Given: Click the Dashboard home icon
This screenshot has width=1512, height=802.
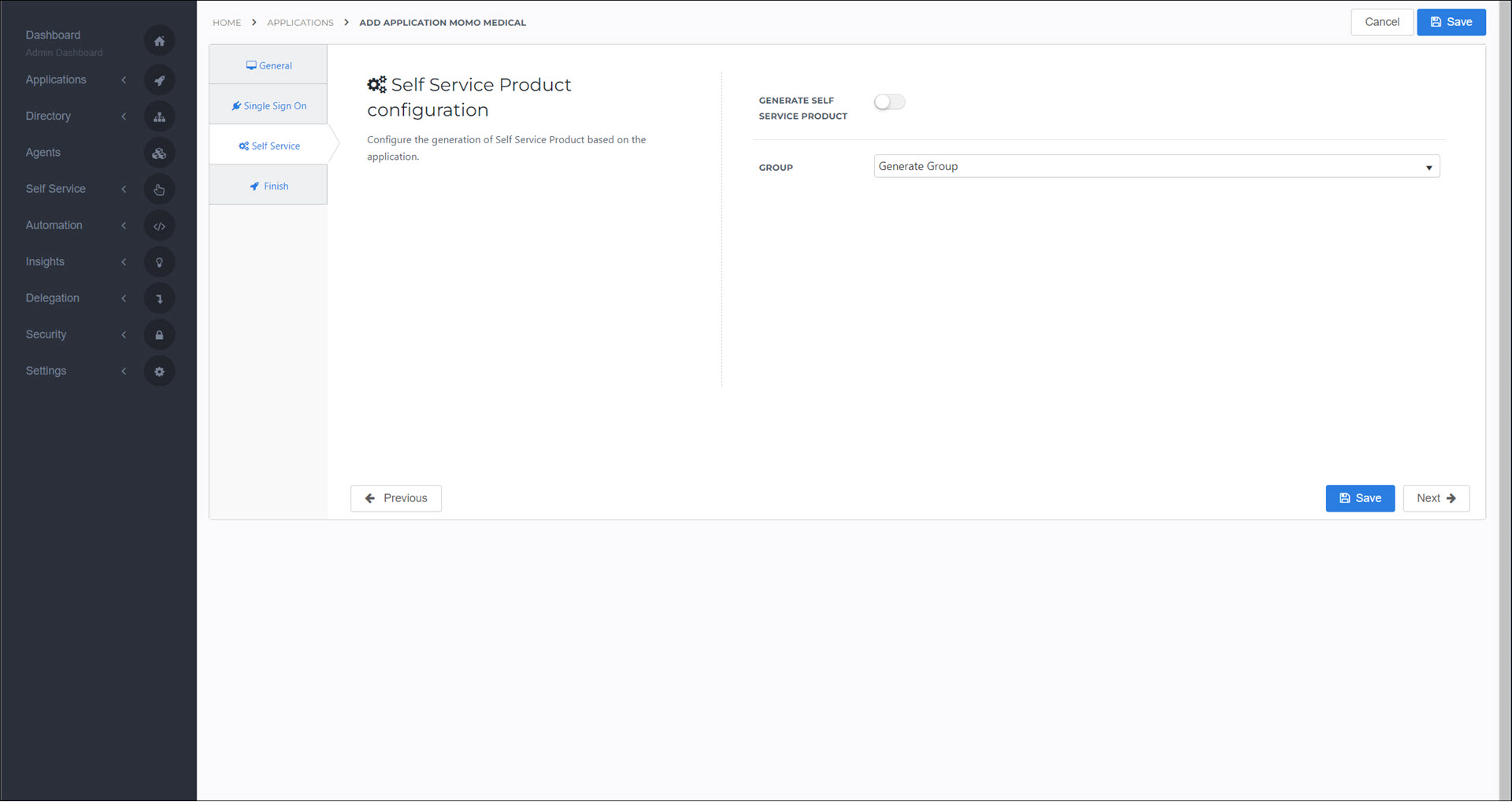Looking at the screenshot, I should click(159, 41).
